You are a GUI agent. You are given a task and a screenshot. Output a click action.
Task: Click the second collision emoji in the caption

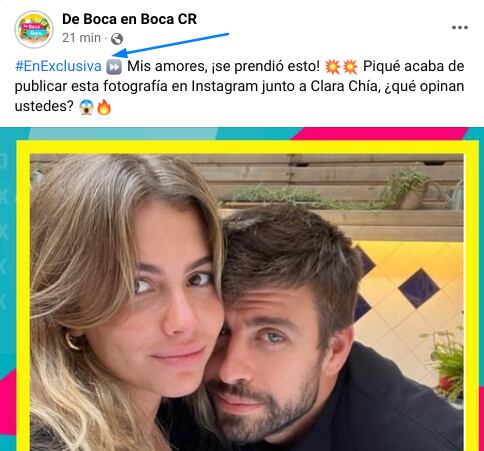[x=349, y=67]
